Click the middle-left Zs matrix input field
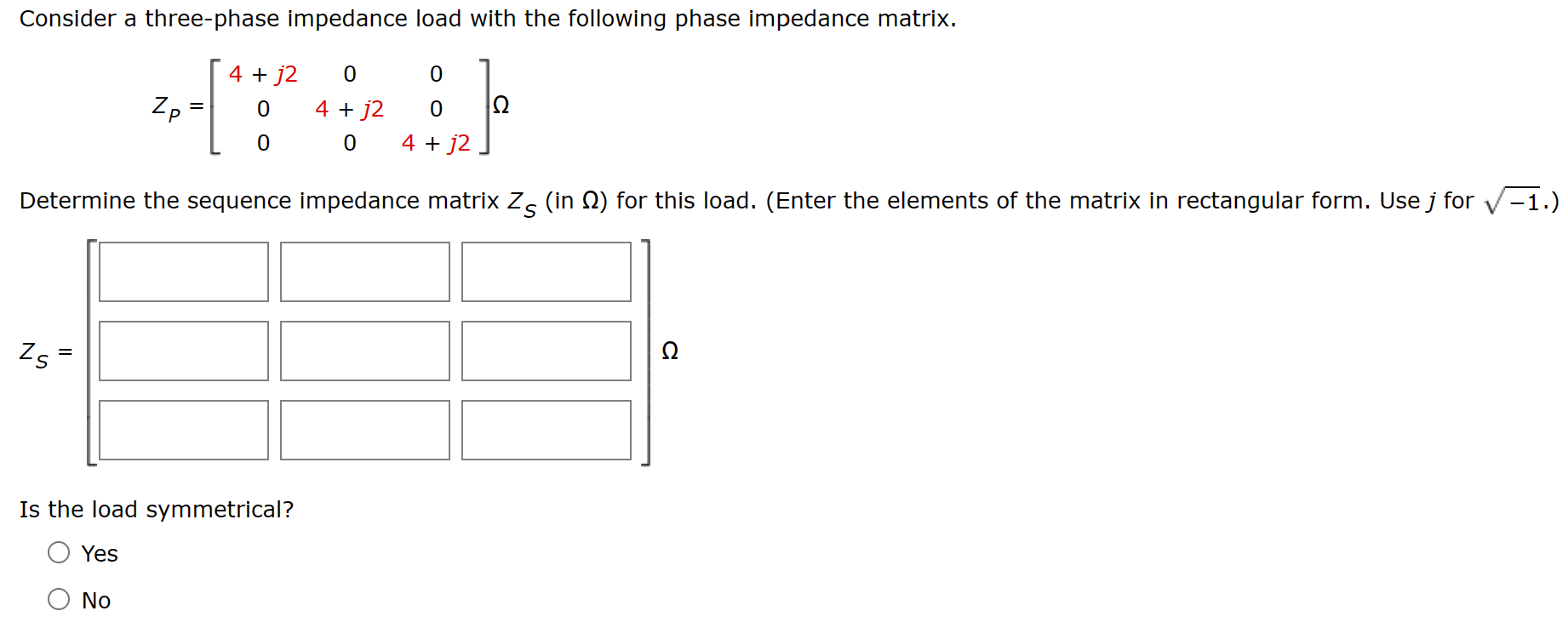This screenshot has width=1568, height=628. (x=184, y=351)
